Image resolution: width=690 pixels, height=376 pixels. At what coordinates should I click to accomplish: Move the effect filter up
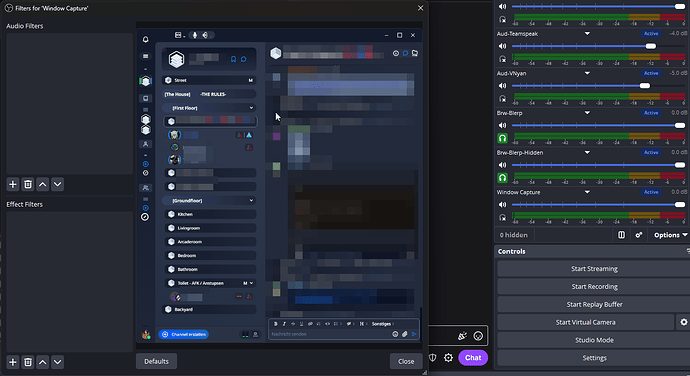point(43,362)
